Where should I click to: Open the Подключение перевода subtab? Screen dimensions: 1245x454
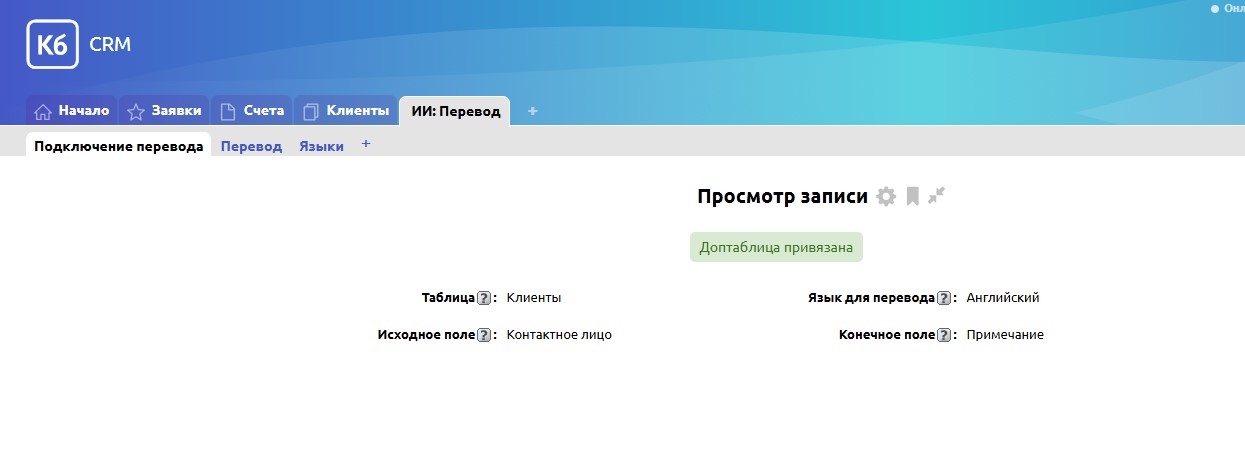[119, 146]
